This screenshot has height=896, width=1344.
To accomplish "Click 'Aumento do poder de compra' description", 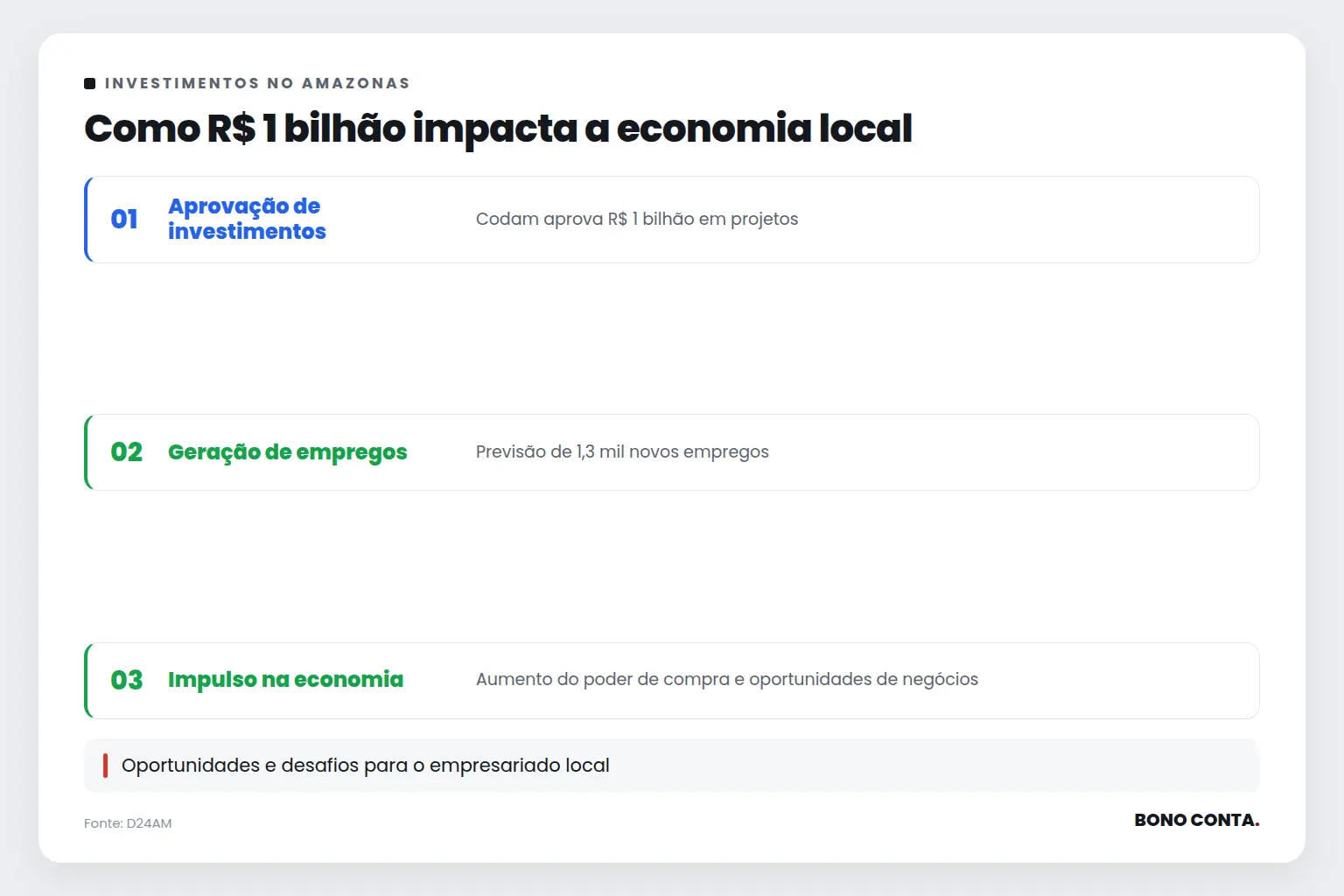I will 727,680.
